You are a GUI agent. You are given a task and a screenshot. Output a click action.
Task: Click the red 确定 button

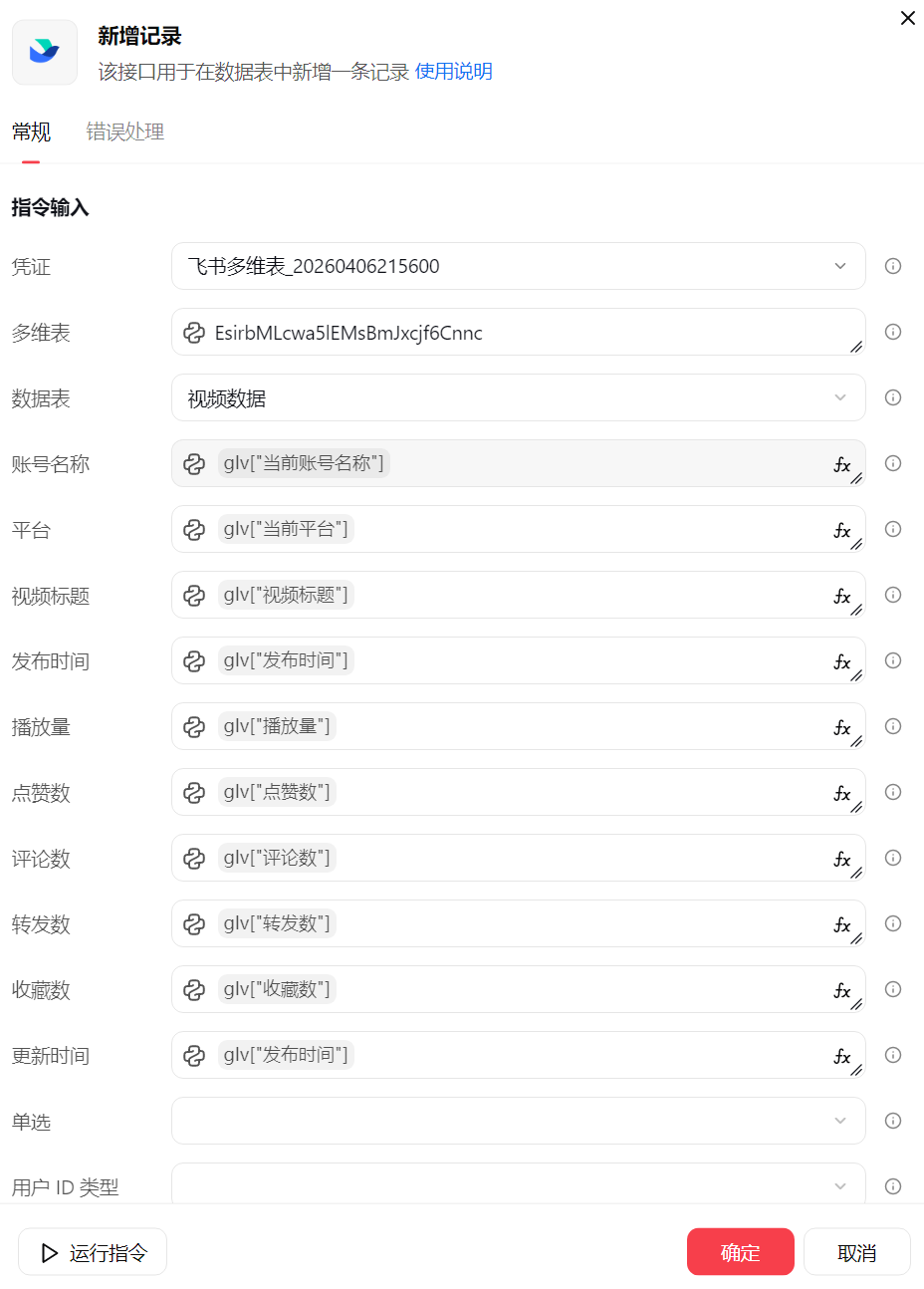coord(740,1252)
